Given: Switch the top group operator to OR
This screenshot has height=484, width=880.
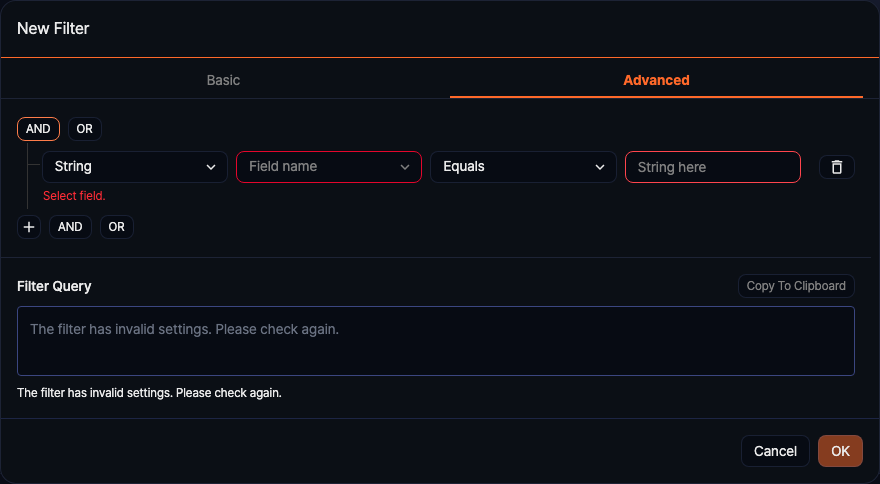Looking at the screenshot, I should 85,129.
